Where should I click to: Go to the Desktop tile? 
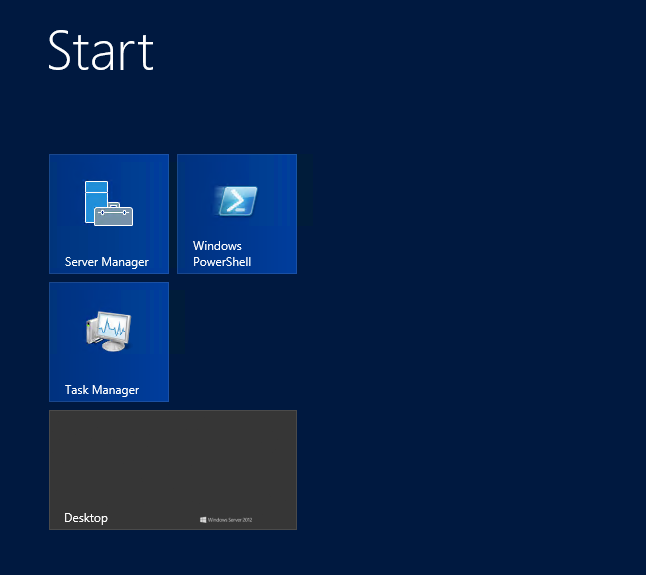(x=173, y=470)
